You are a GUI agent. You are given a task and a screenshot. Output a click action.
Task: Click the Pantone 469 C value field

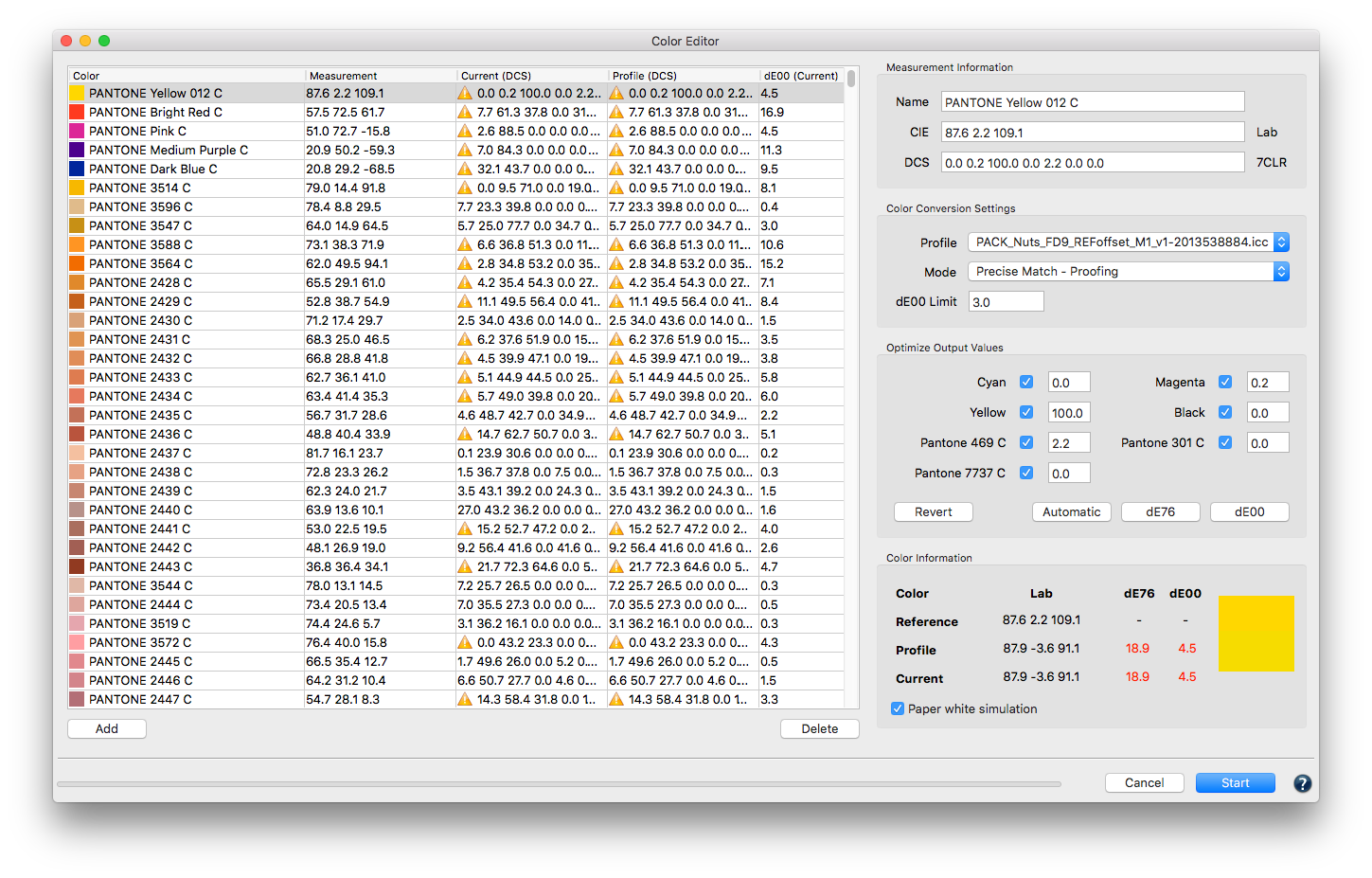[1069, 443]
